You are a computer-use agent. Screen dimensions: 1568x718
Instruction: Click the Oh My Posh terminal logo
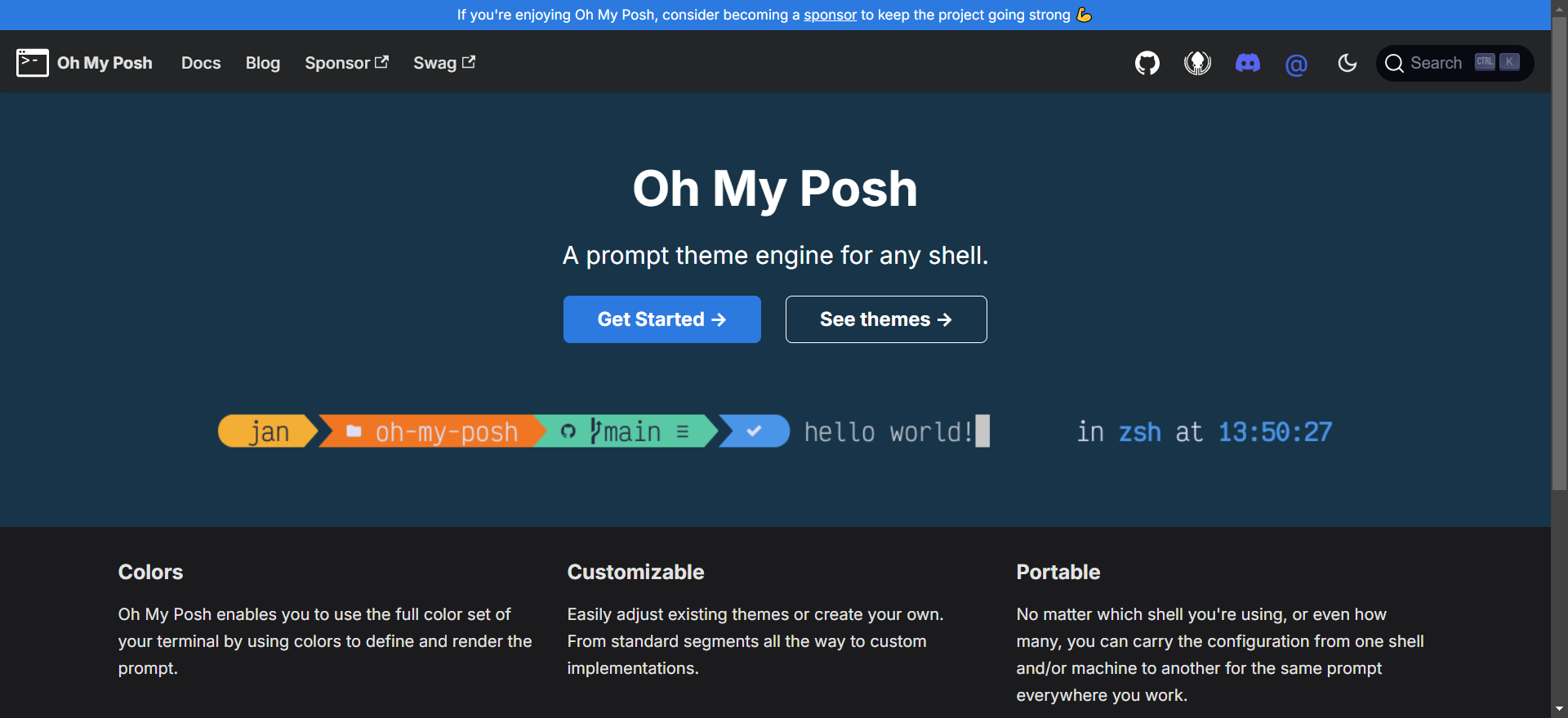pos(33,63)
